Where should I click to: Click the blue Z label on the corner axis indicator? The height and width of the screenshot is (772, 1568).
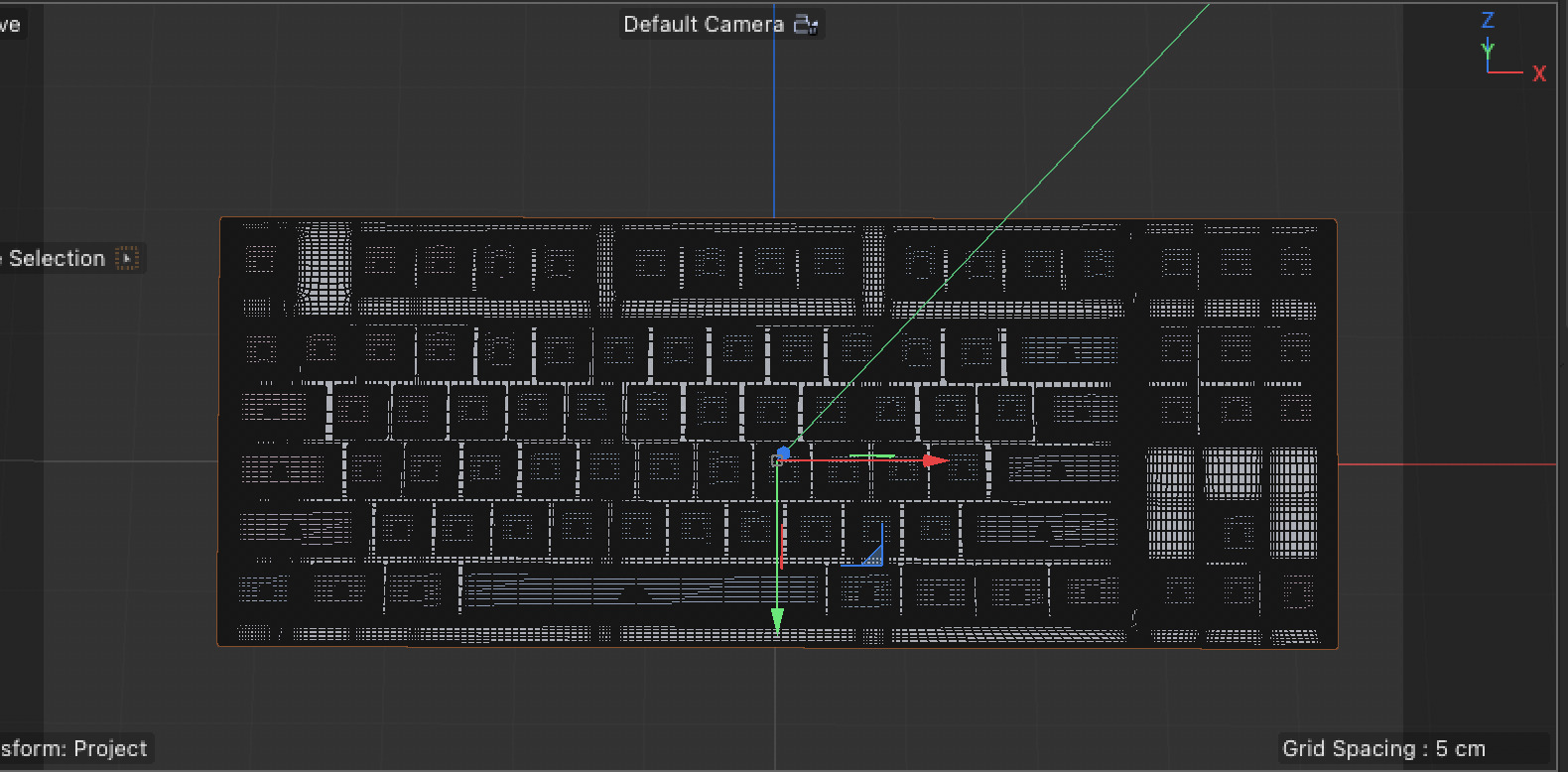[1488, 20]
